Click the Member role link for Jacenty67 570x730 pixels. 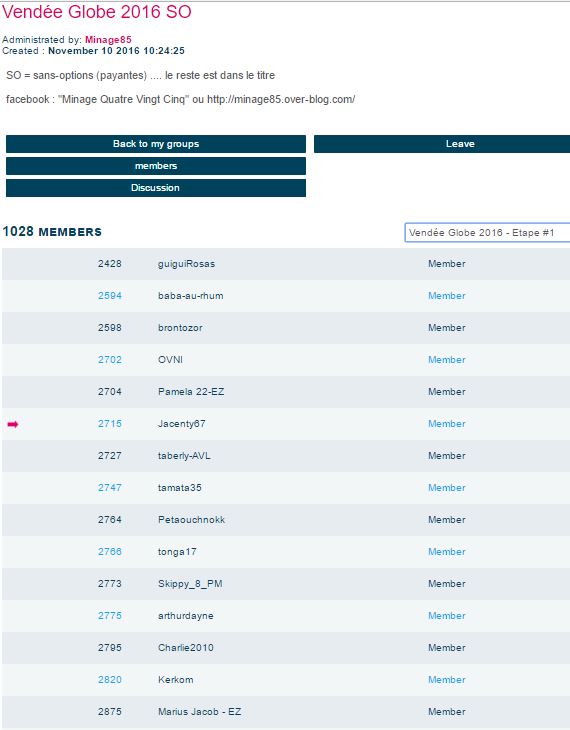point(447,424)
